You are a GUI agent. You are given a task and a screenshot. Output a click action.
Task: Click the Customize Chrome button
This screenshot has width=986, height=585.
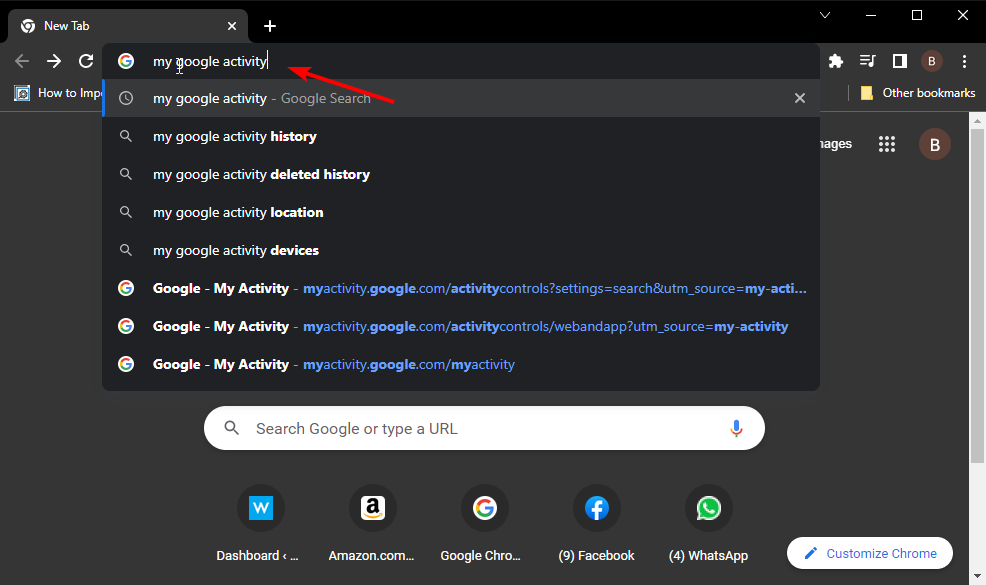tap(870, 554)
